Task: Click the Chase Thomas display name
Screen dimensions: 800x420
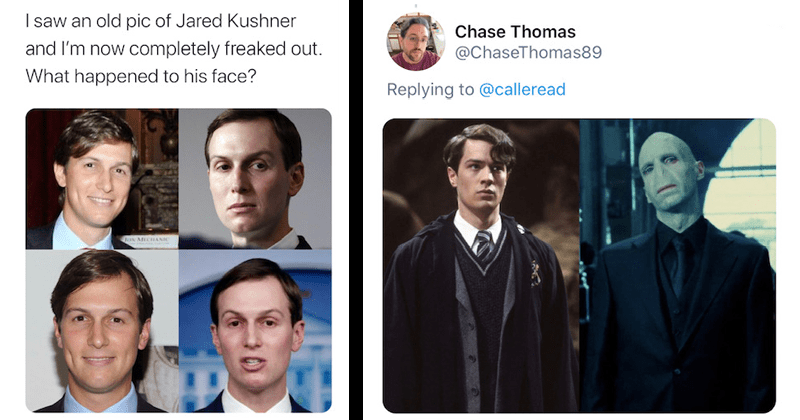Action: click(x=515, y=32)
